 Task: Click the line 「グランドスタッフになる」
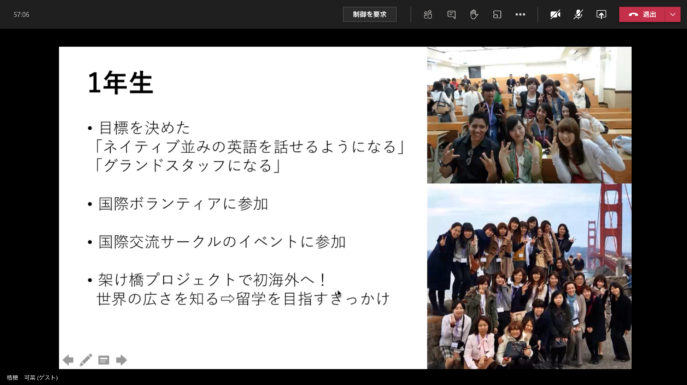point(188,166)
